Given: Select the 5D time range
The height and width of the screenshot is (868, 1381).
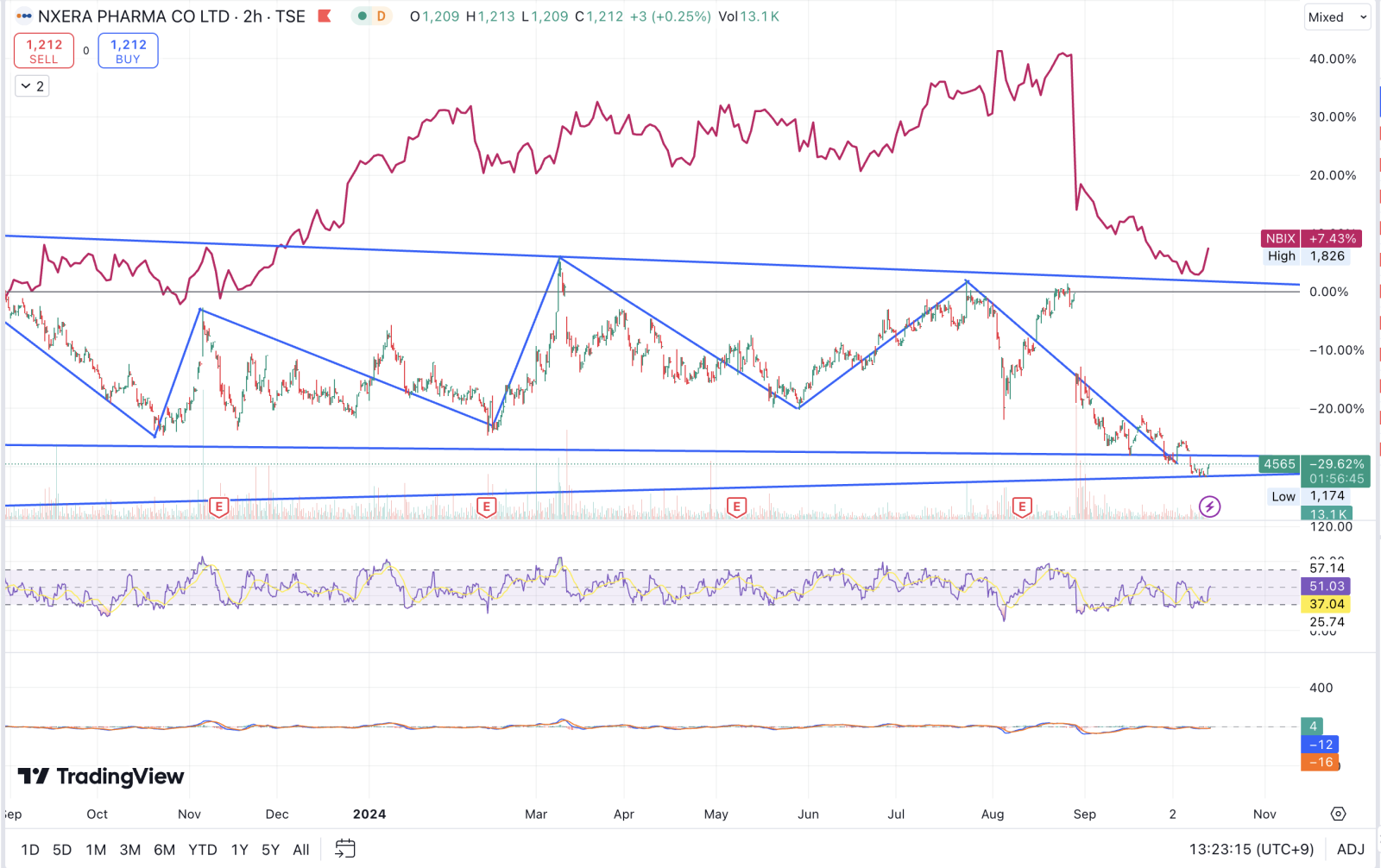Looking at the screenshot, I should (x=62, y=850).
